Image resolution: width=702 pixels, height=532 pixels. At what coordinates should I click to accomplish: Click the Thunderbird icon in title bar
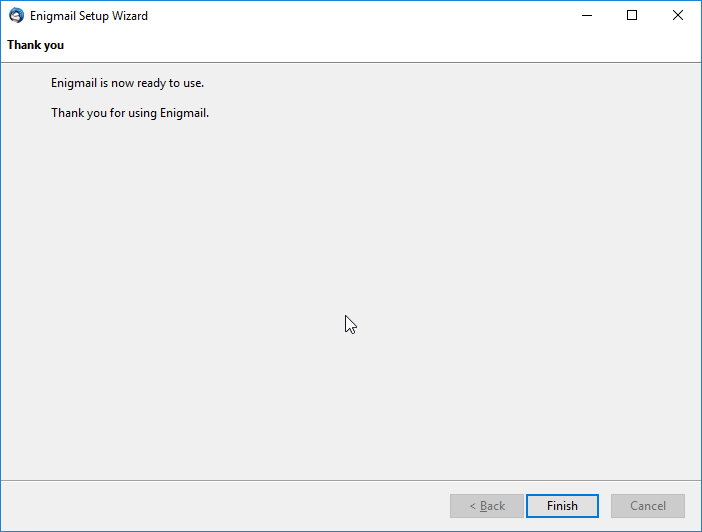(x=17, y=15)
